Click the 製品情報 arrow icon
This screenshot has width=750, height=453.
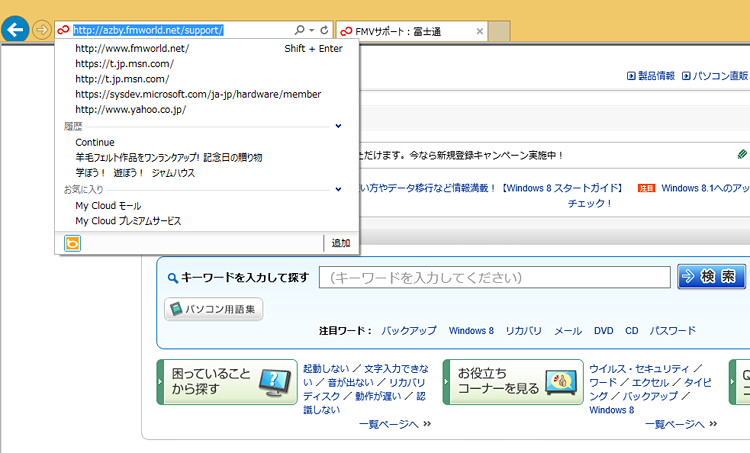631,76
